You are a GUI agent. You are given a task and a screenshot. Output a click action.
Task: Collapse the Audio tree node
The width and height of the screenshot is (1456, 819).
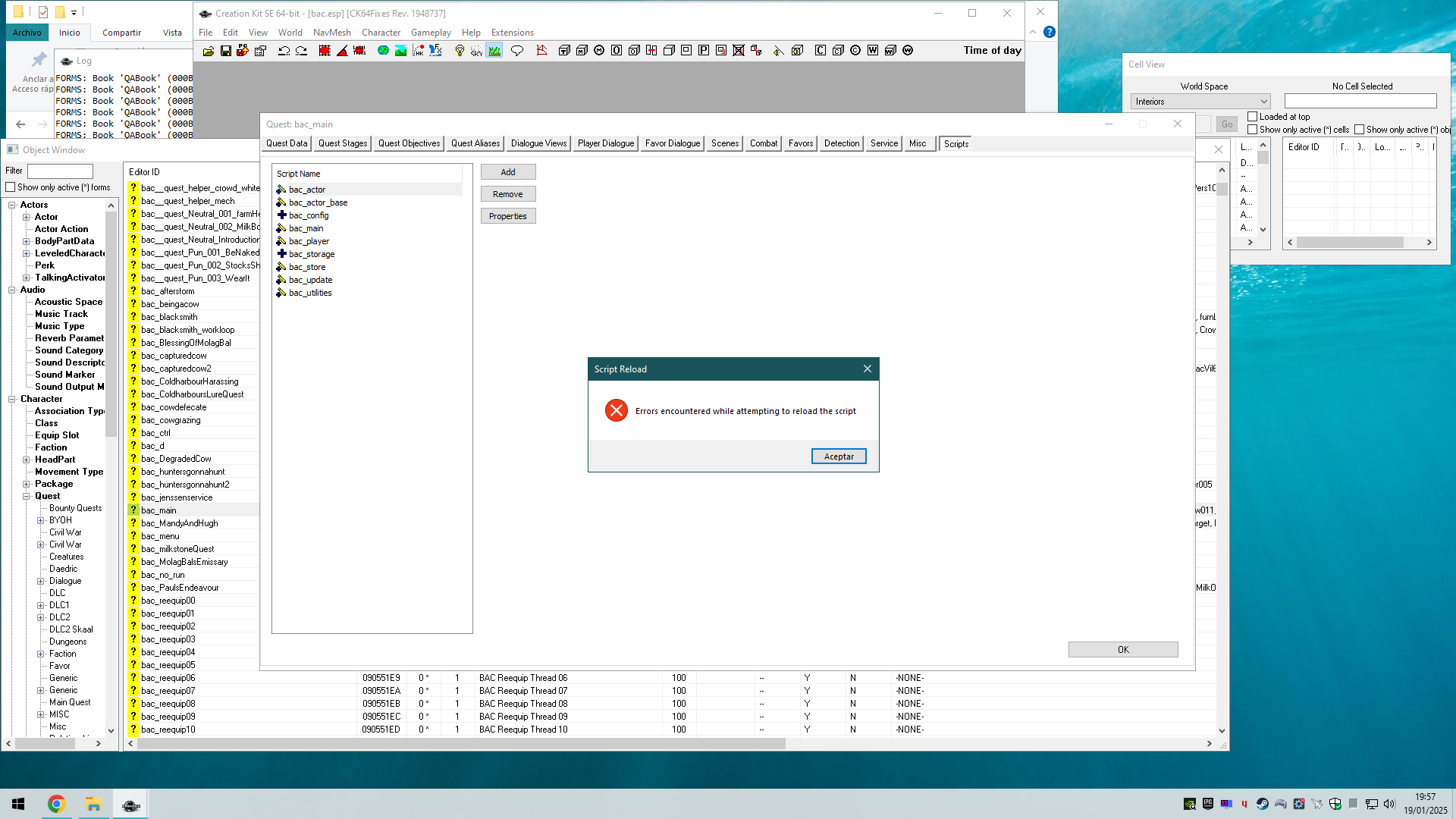12,290
